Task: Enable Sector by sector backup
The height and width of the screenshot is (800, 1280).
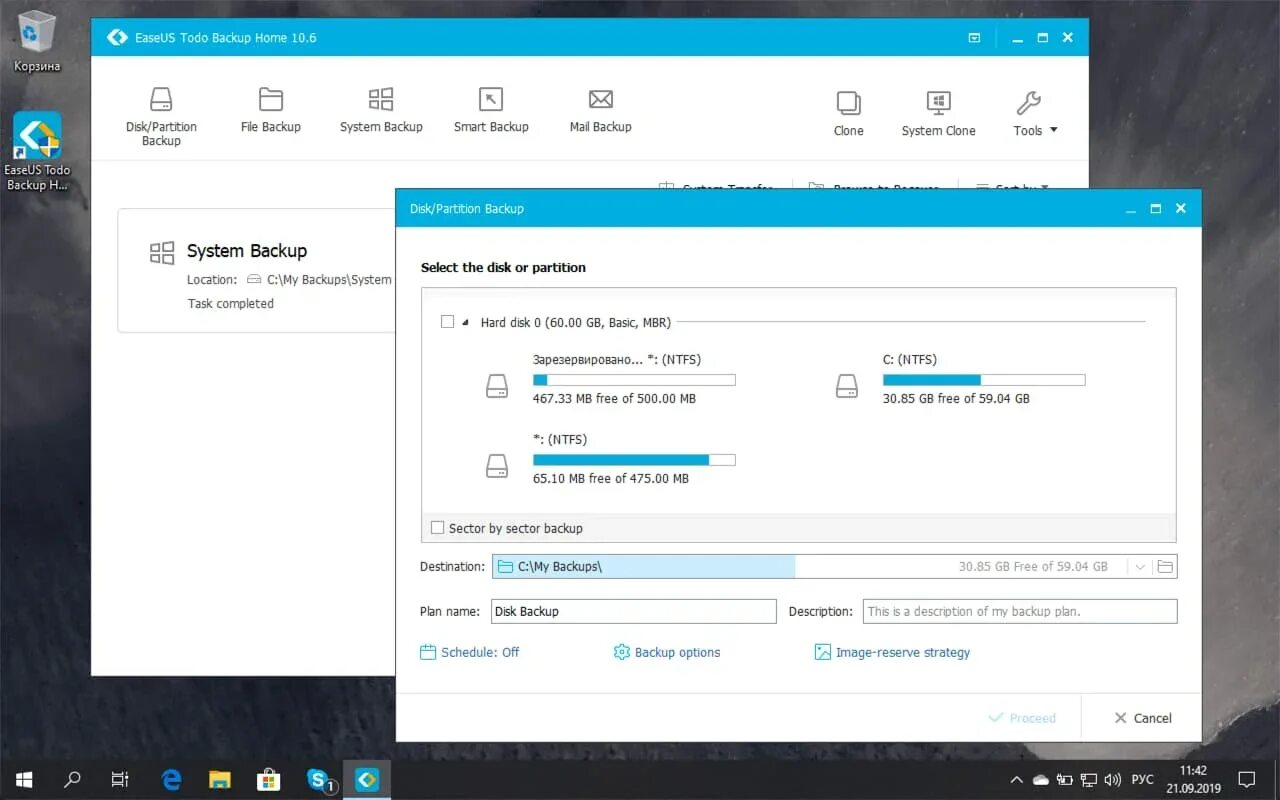Action: (437, 527)
